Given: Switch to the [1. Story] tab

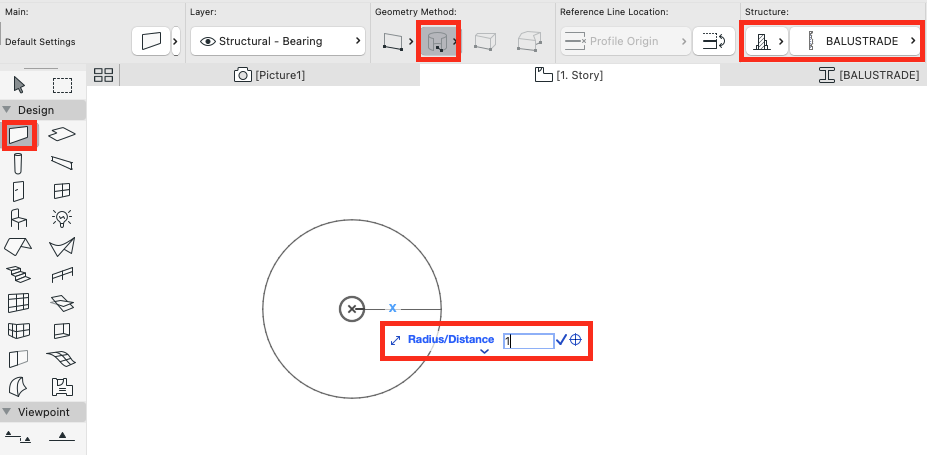Looking at the screenshot, I should [569, 75].
